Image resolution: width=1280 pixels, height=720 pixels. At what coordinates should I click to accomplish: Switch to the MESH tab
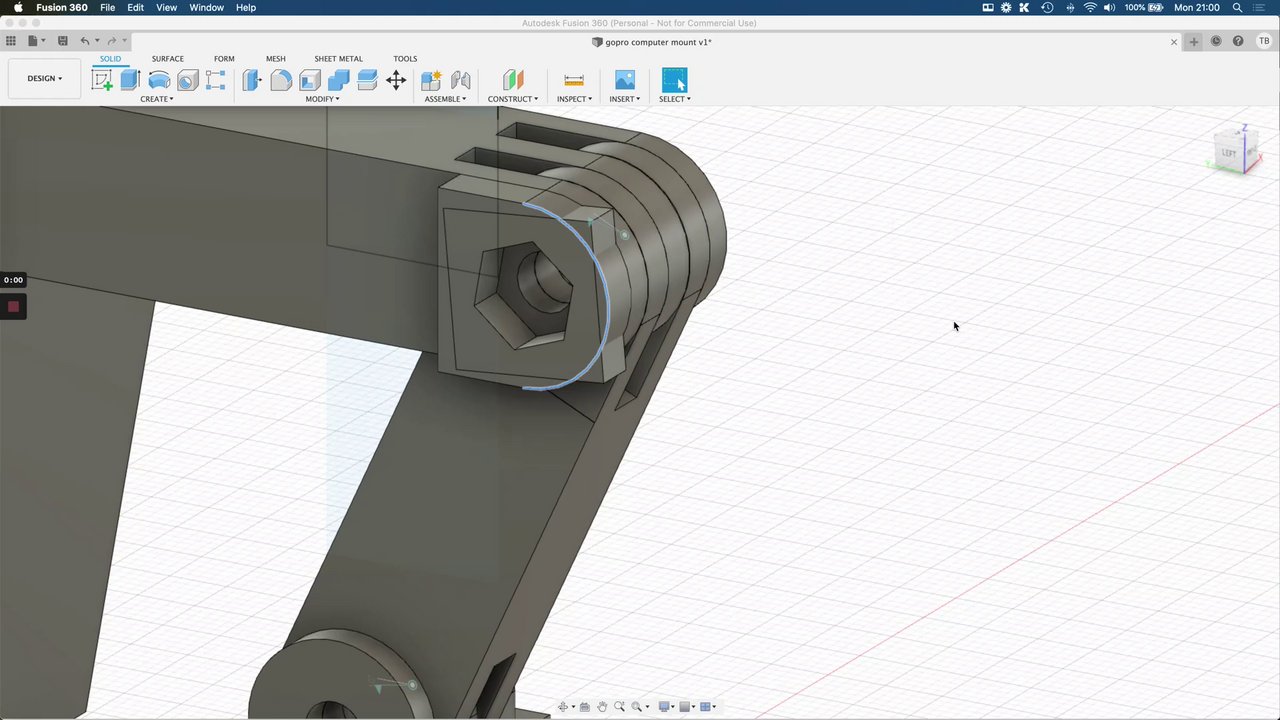tap(276, 59)
